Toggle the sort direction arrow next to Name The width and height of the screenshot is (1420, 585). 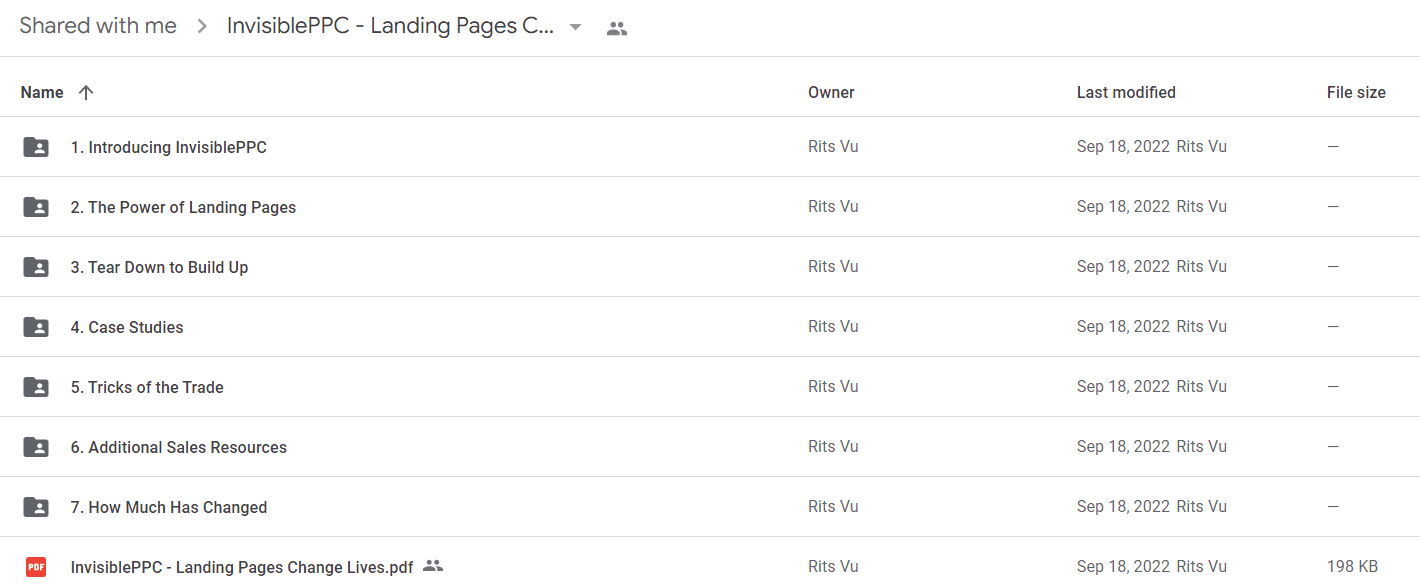click(86, 92)
